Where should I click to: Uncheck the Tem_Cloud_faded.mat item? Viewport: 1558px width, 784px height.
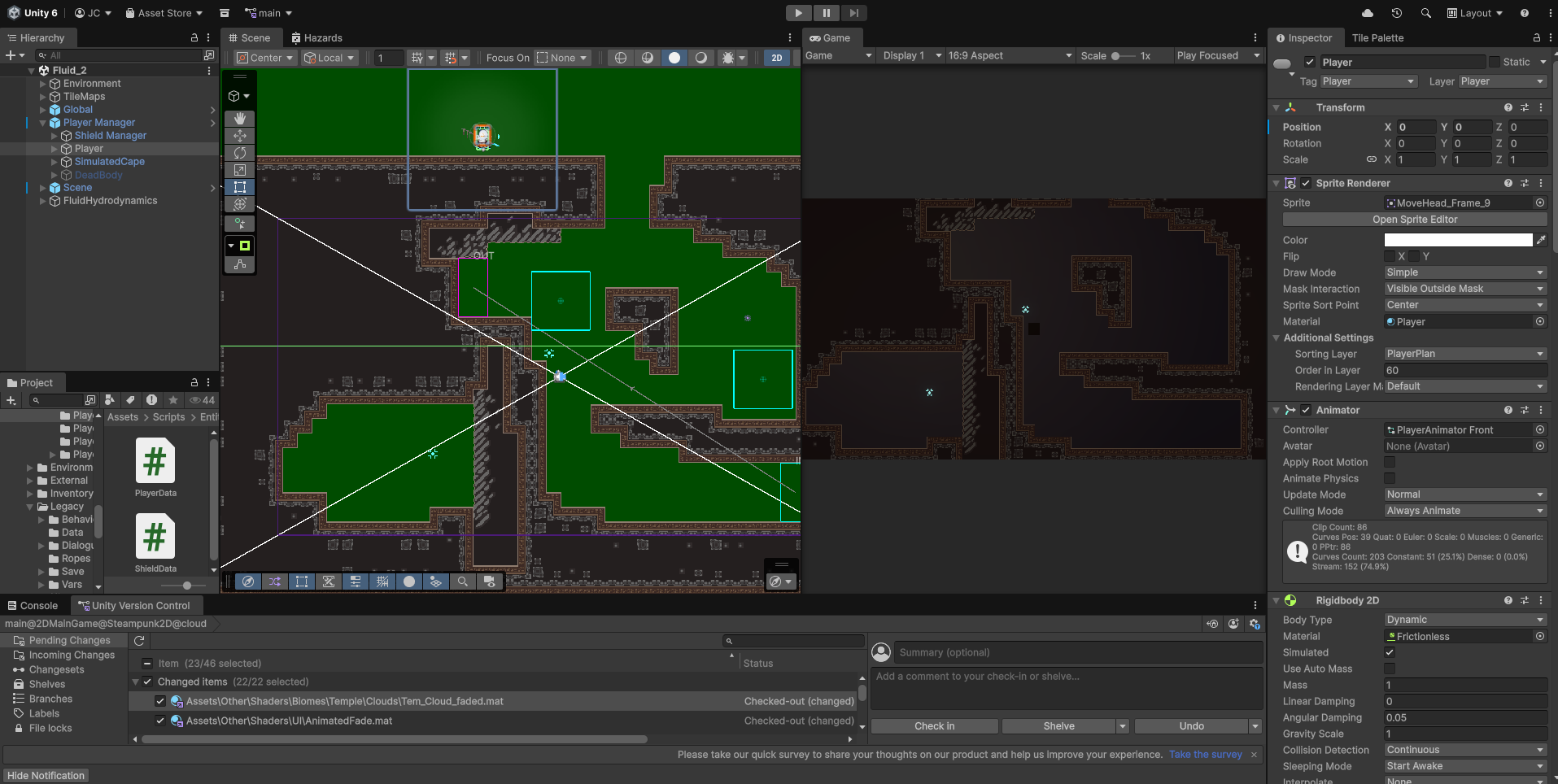(160, 701)
